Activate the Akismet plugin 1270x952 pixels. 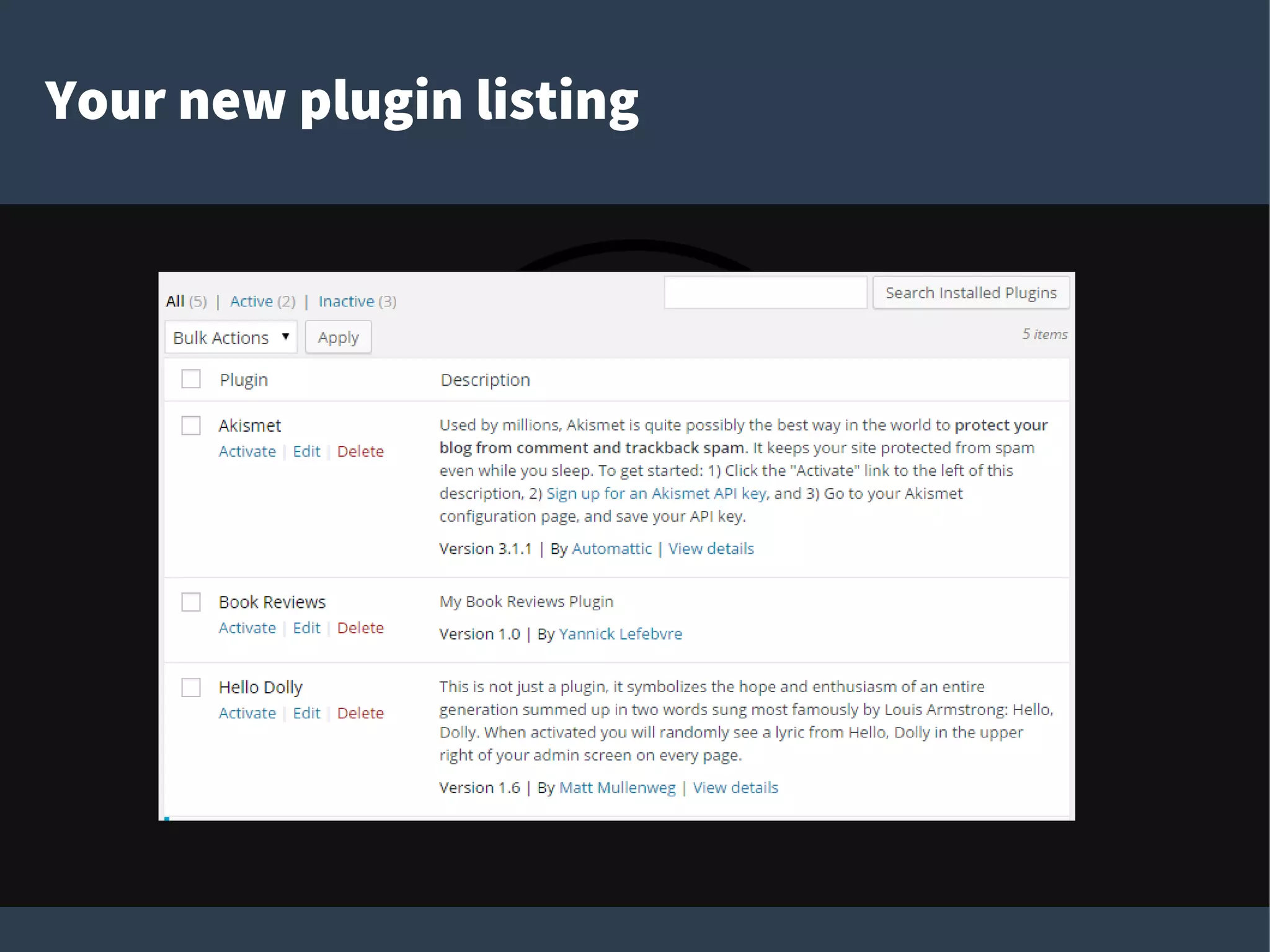247,452
